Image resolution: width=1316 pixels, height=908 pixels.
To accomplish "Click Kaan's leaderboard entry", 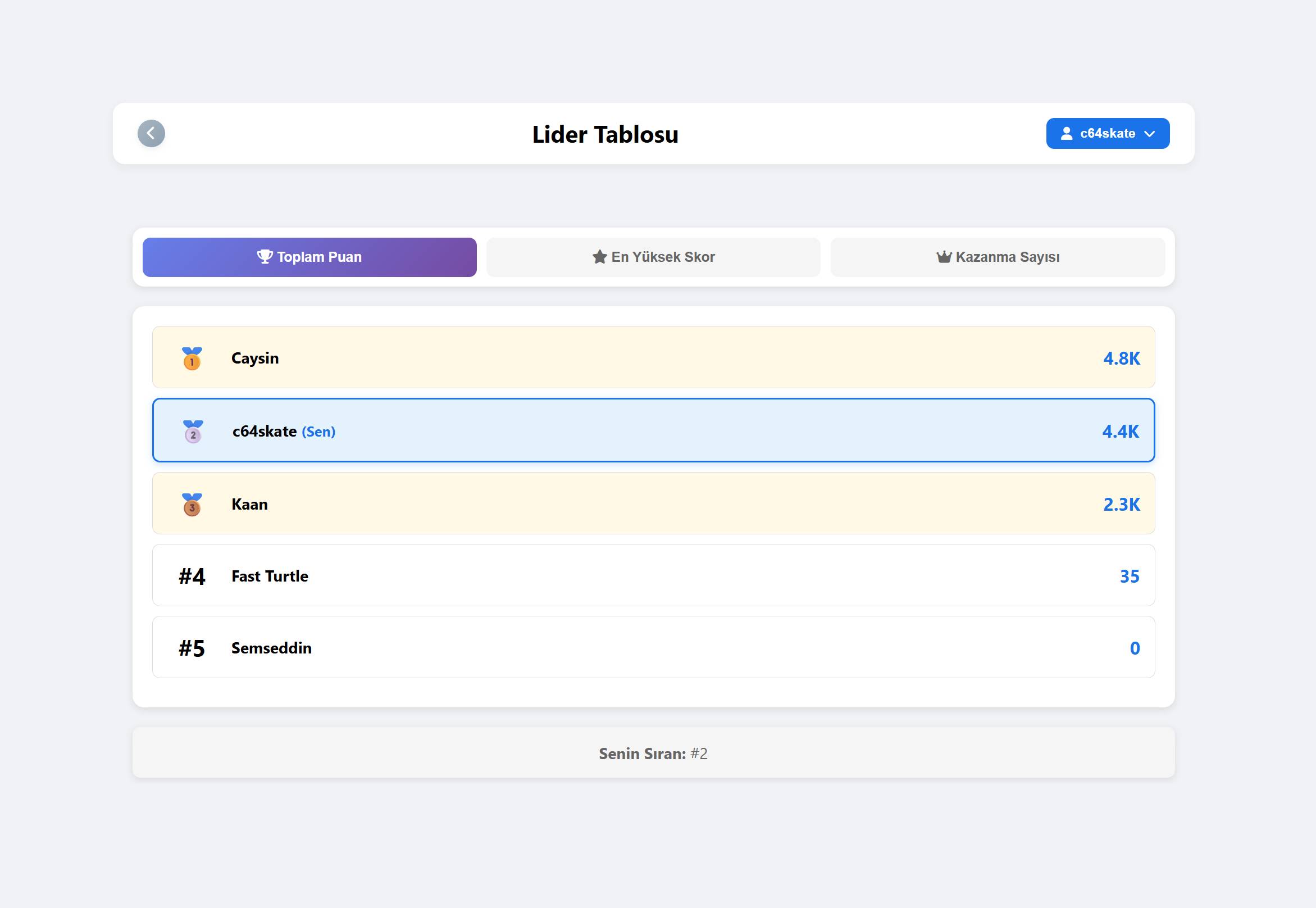I will [653, 503].
